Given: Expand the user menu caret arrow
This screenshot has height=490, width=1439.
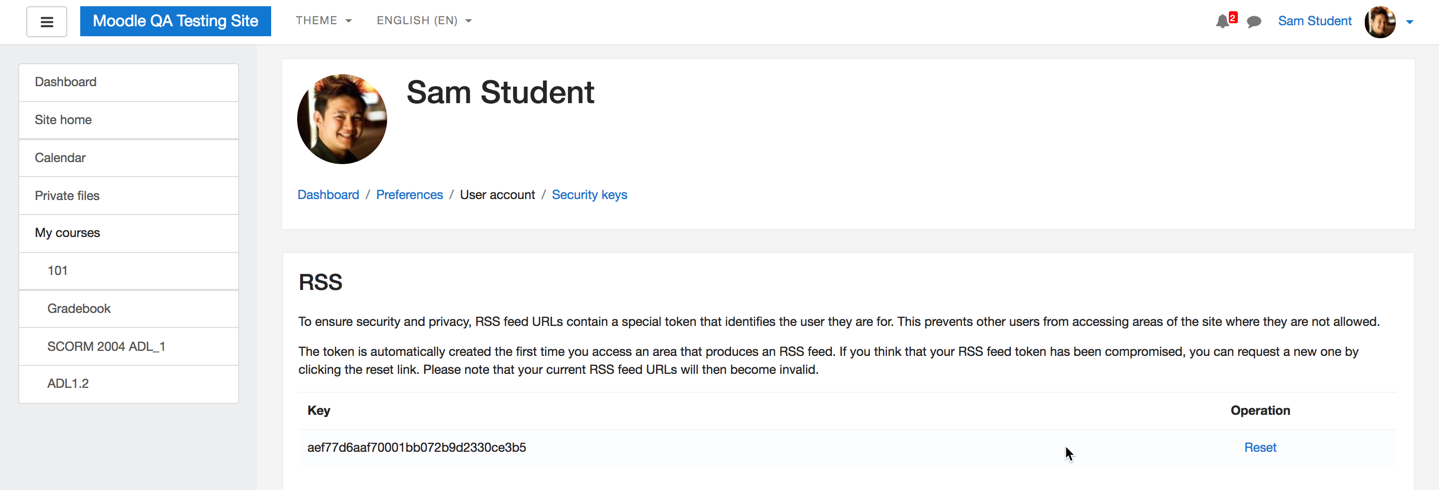Looking at the screenshot, I should (x=1409, y=22).
